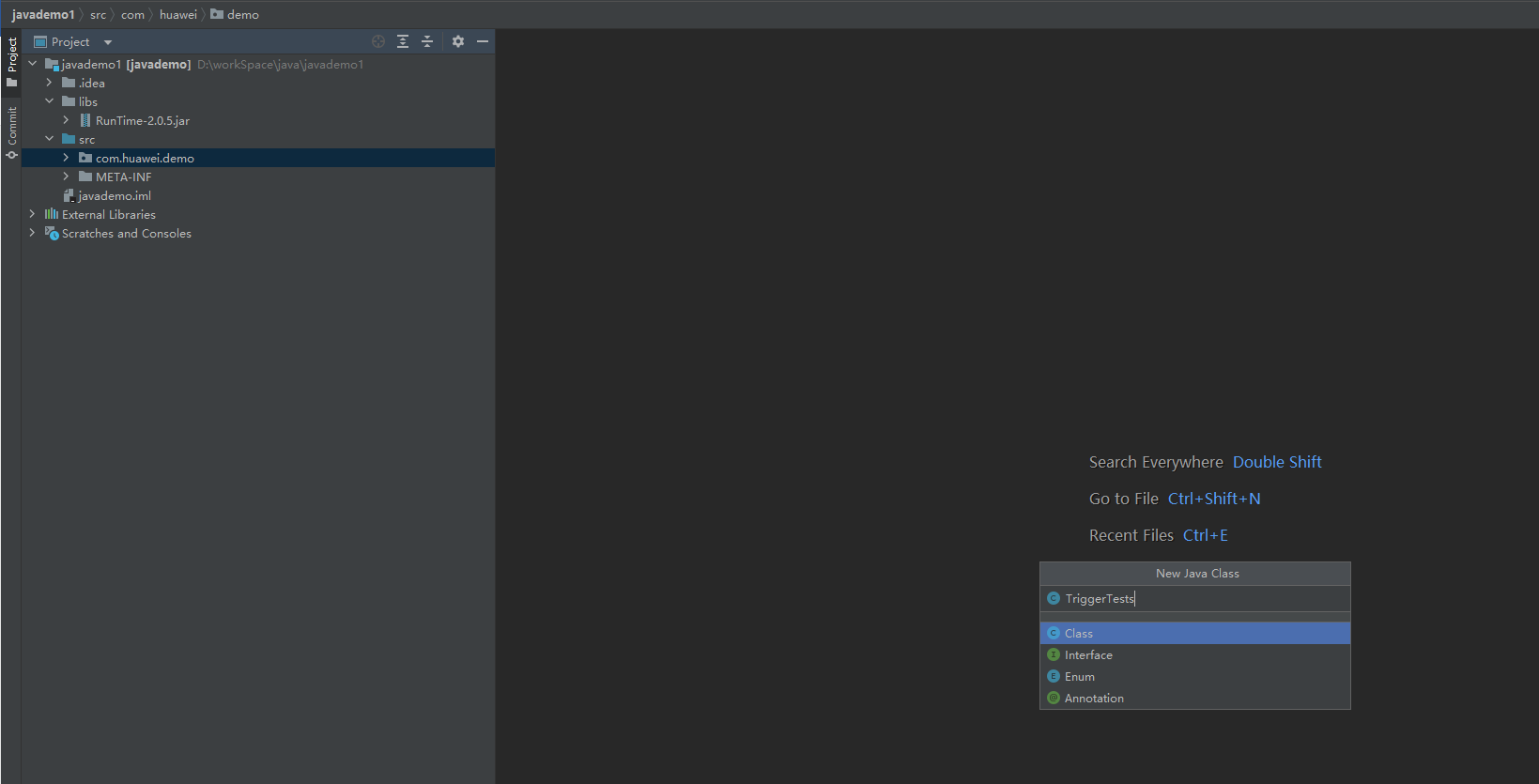Viewport: 1539px width, 784px height.
Task: Click the External Libraries icon in the tree
Action: [52, 214]
